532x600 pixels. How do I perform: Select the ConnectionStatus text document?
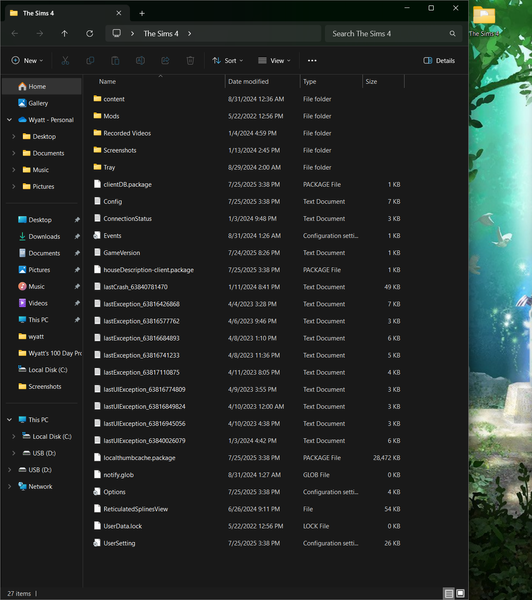[x=127, y=218]
